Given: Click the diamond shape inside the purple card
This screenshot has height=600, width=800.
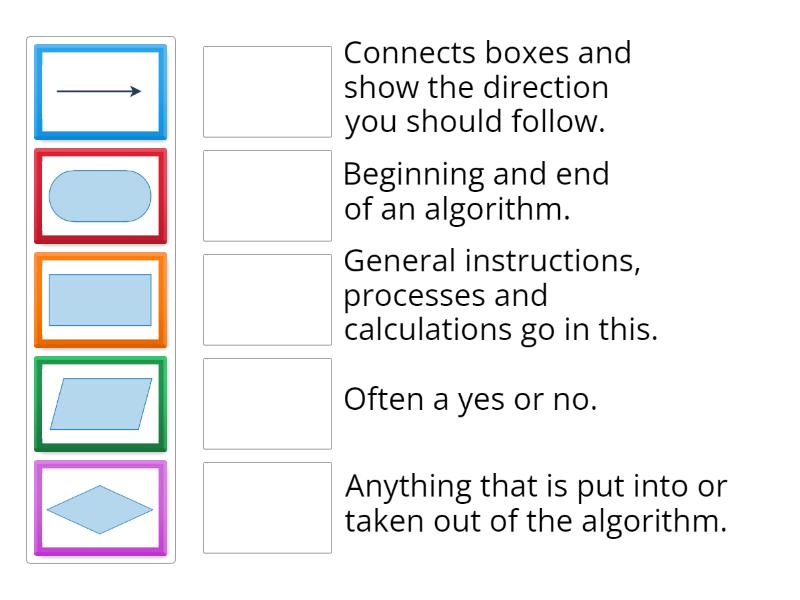Looking at the screenshot, I should tap(100, 510).
